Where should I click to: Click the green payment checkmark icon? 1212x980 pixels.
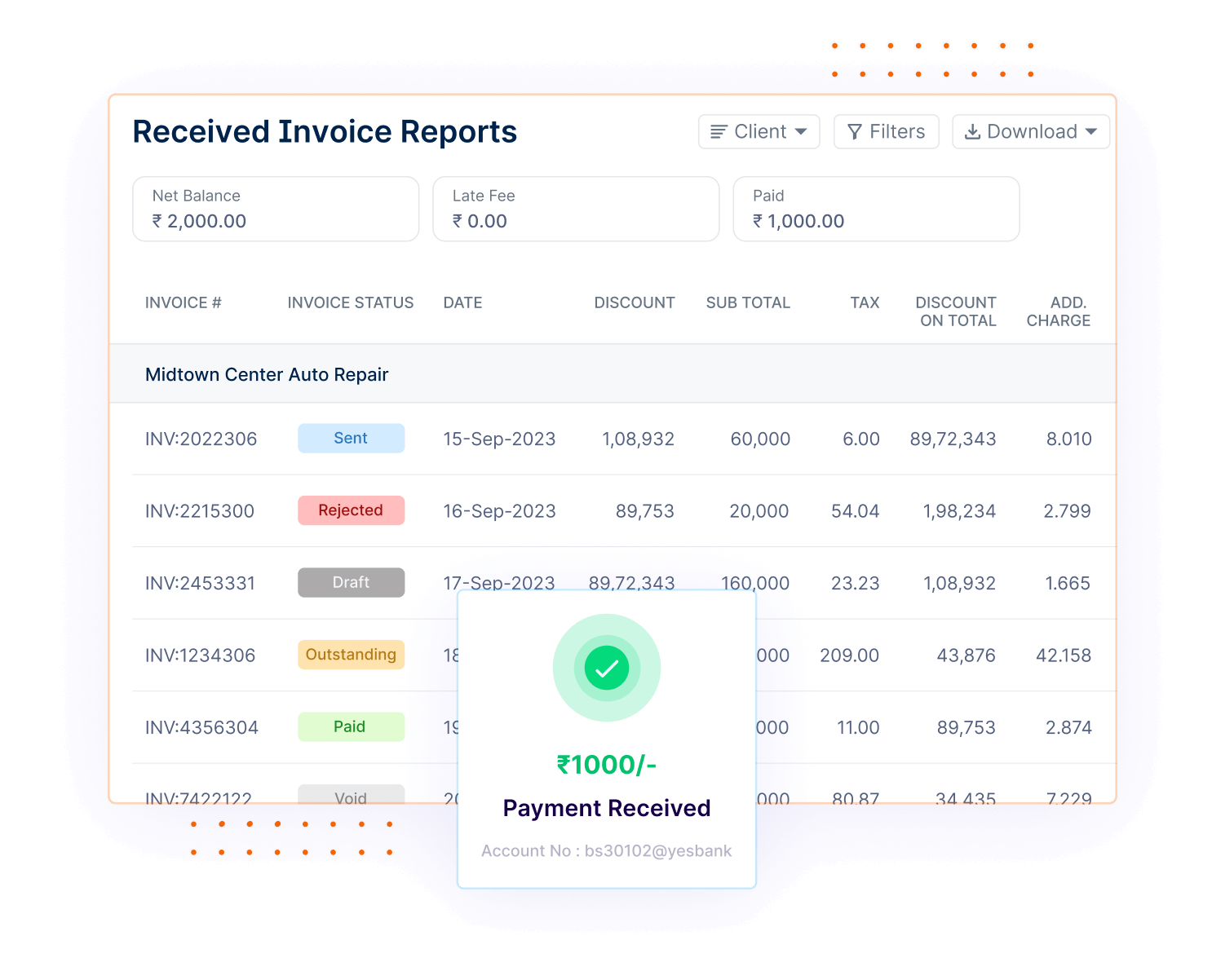(x=607, y=668)
